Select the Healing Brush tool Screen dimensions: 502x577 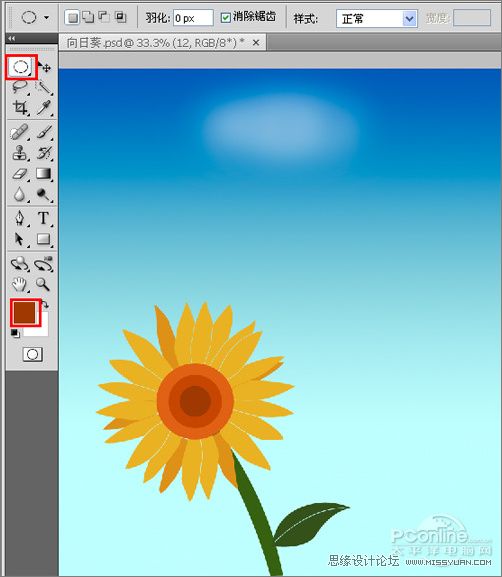(20, 132)
